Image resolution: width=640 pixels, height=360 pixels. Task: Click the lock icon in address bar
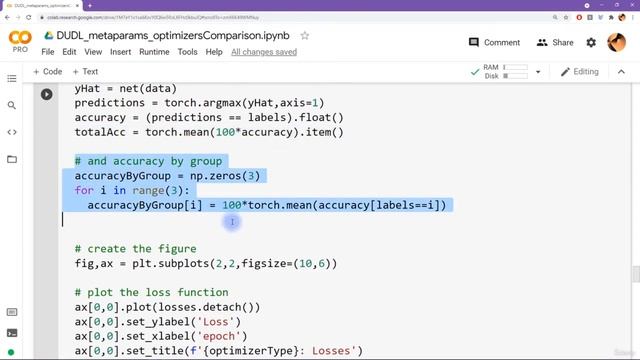click(42, 18)
